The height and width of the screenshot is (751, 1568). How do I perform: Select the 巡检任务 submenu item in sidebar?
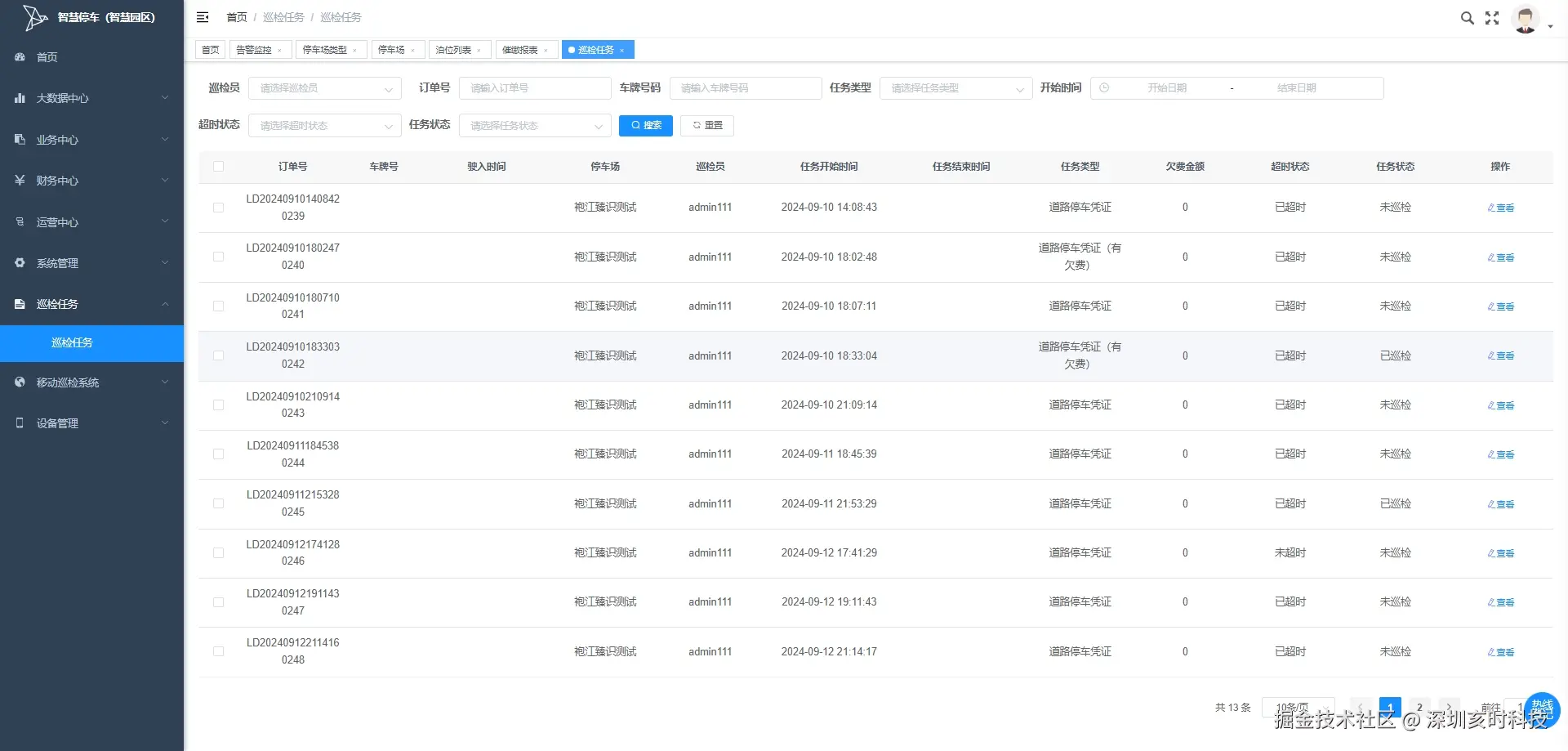[x=91, y=343]
